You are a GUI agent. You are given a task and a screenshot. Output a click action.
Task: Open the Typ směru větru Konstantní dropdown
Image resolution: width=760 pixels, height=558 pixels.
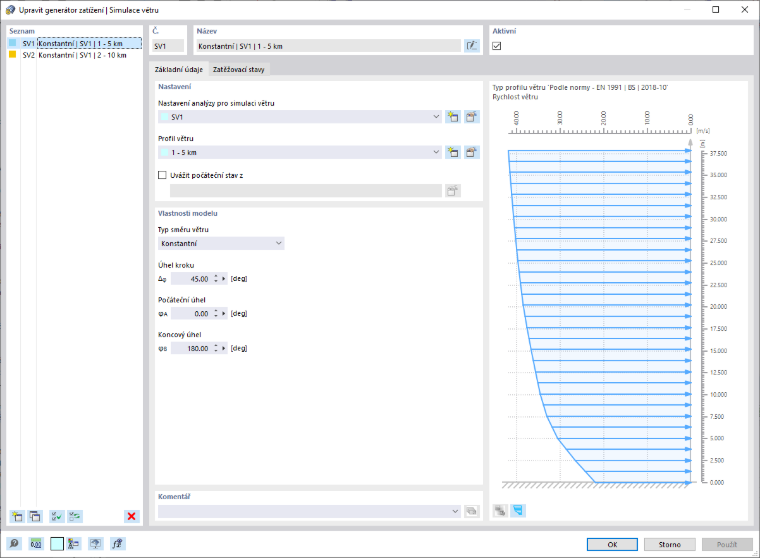(279, 243)
